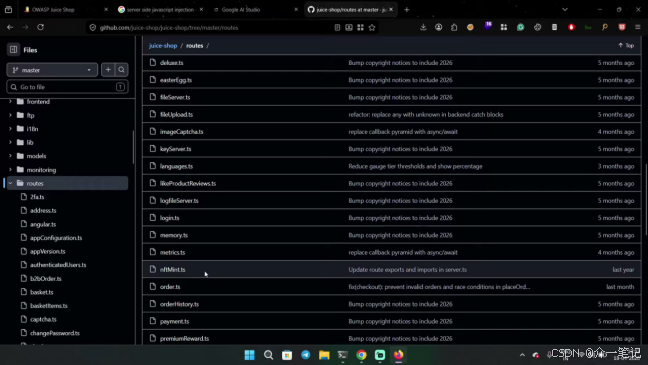Switch to server side javascript injection tab

click(159, 10)
